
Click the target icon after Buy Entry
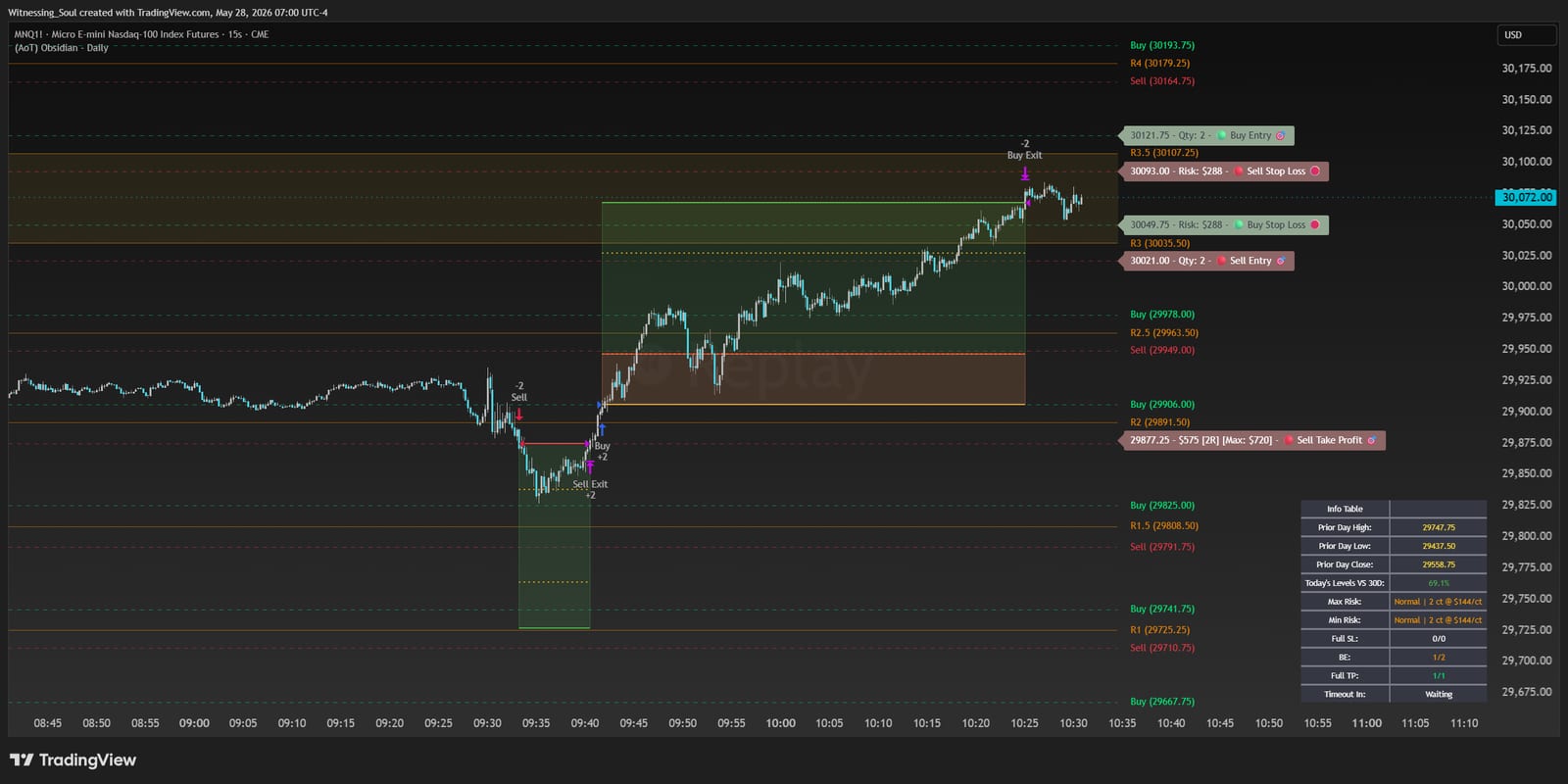point(1280,135)
